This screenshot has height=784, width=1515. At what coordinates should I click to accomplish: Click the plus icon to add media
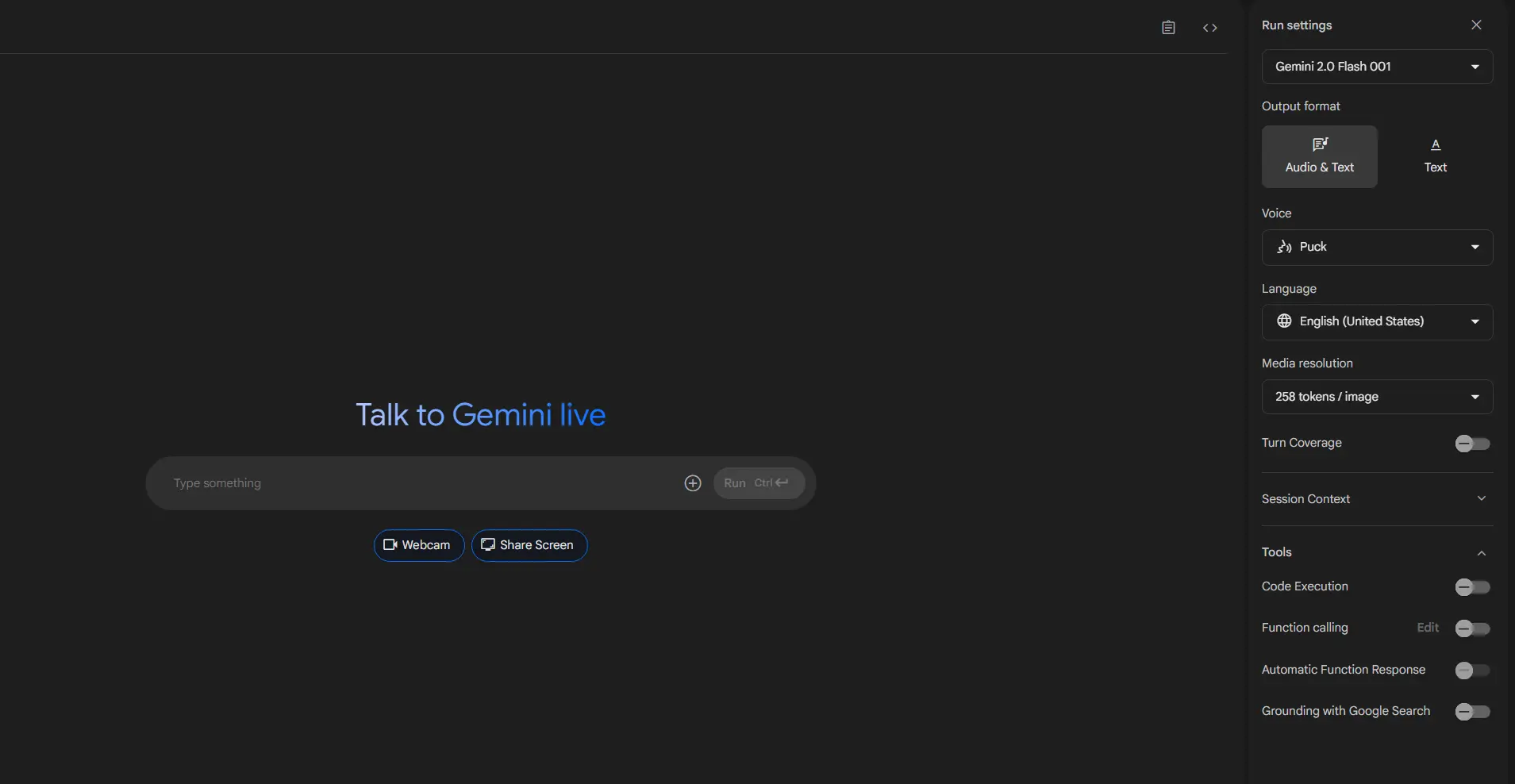[x=693, y=483]
